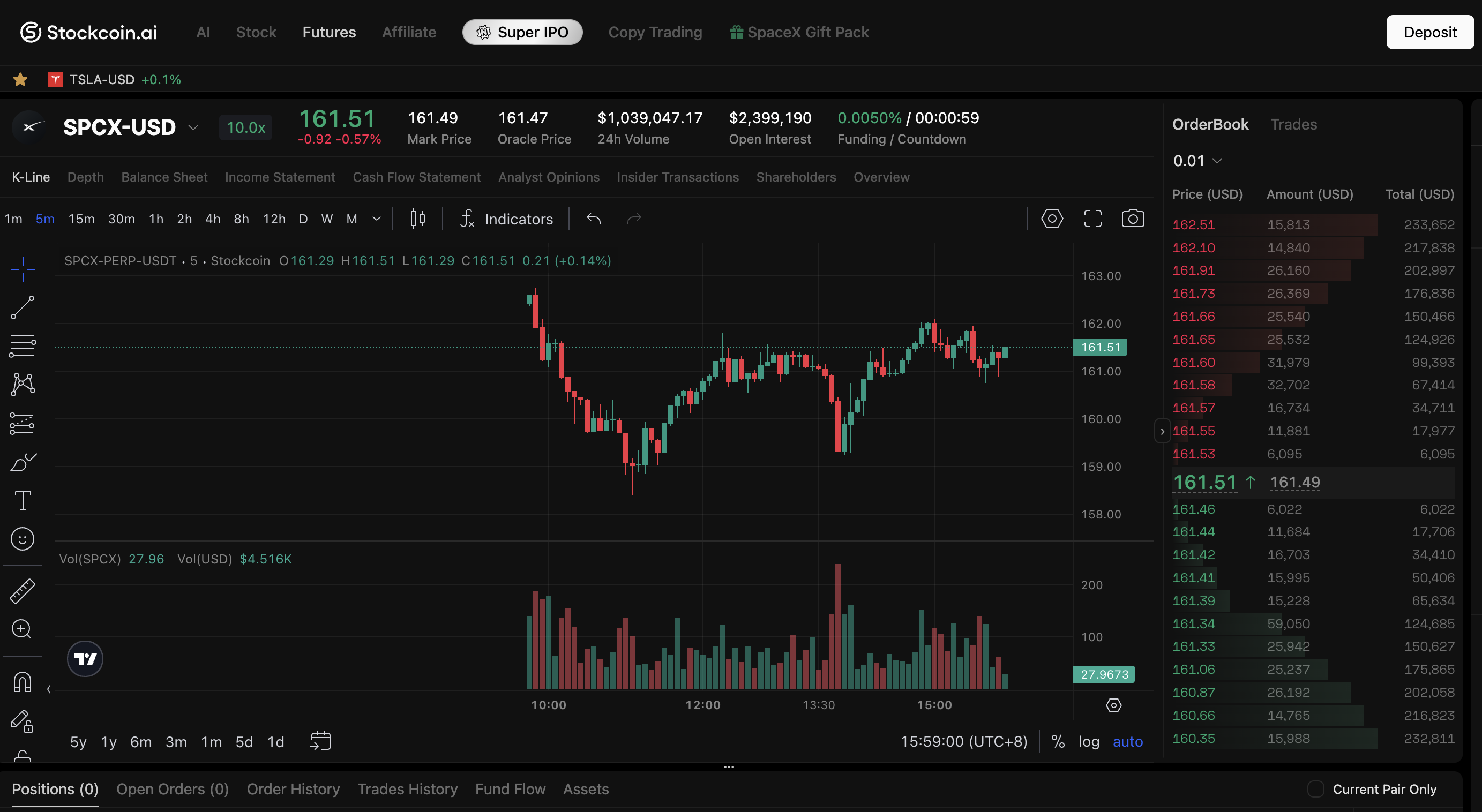Check the Current Pair Only option

click(x=1316, y=789)
